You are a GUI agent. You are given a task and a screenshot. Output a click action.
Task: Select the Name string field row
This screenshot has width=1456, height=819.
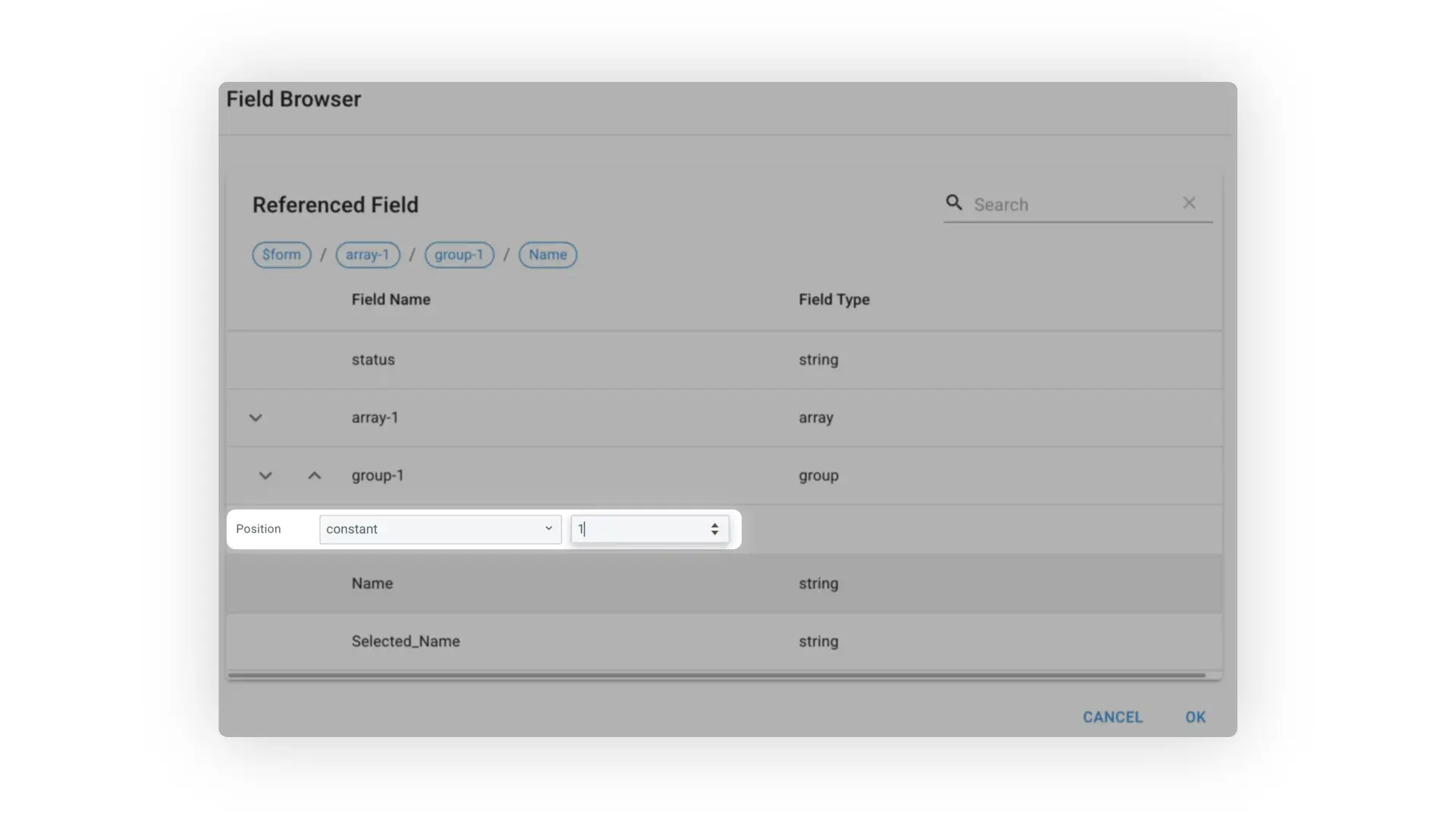click(x=531, y=583)
